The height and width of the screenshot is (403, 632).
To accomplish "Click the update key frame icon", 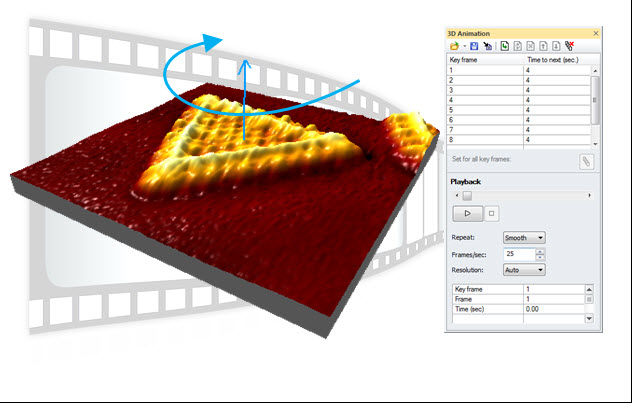I will 518,46.
